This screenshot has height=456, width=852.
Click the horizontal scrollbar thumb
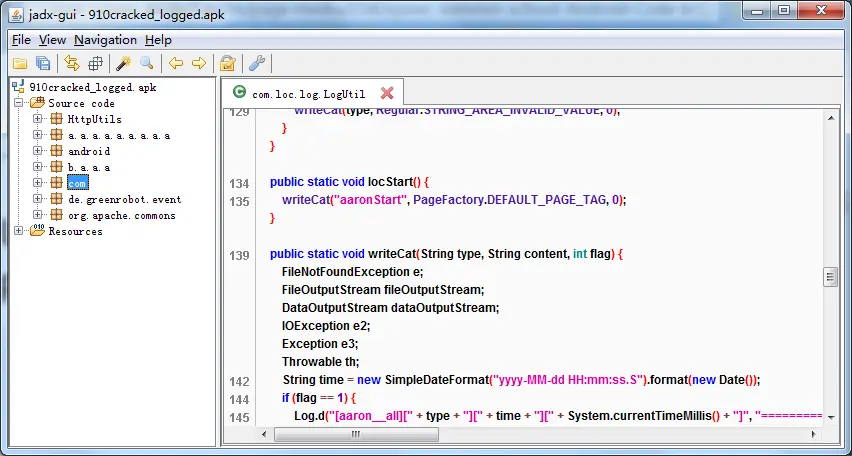click(x=356, y=434)
